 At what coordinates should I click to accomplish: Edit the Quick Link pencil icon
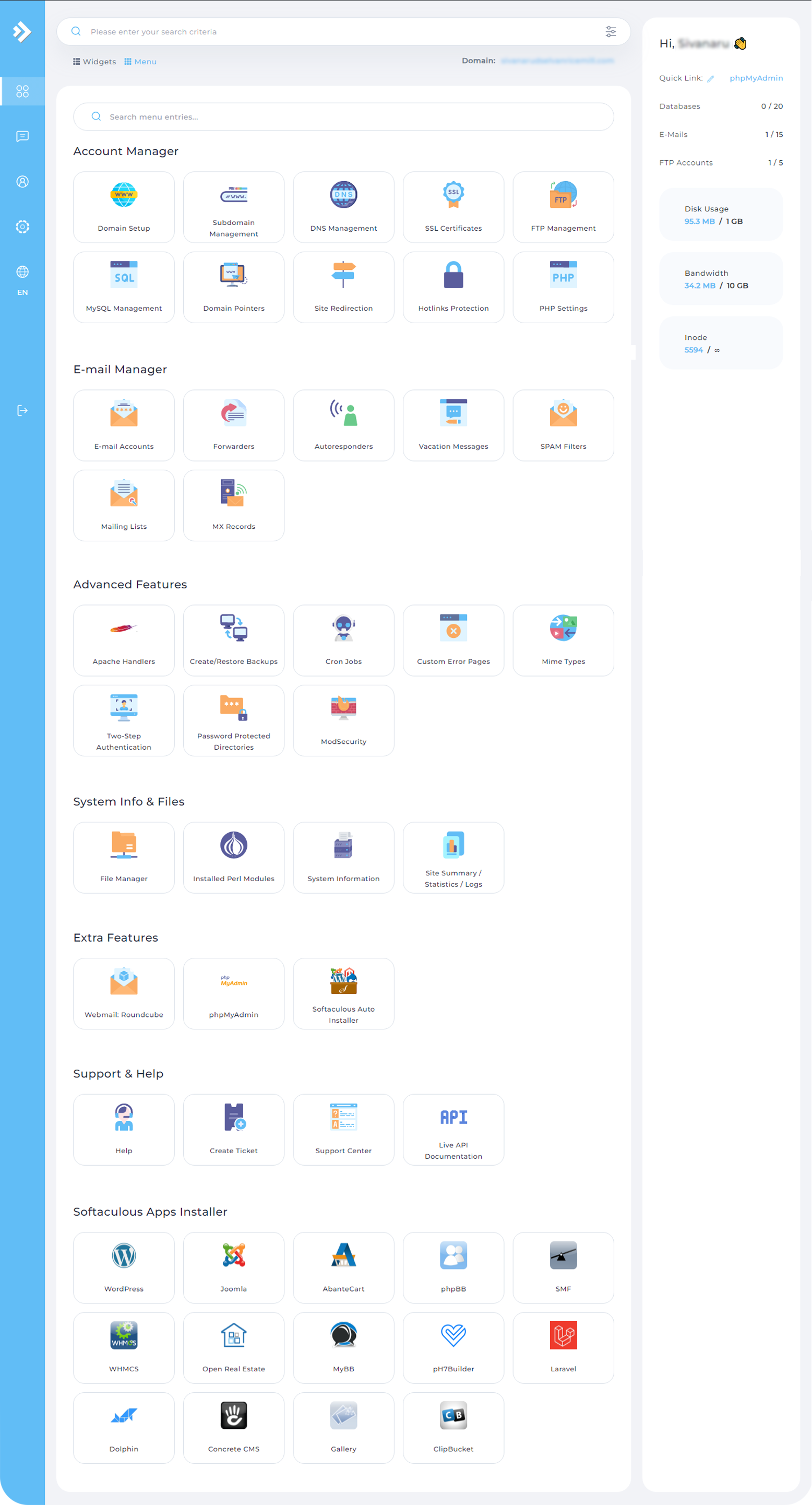(710, 78)
